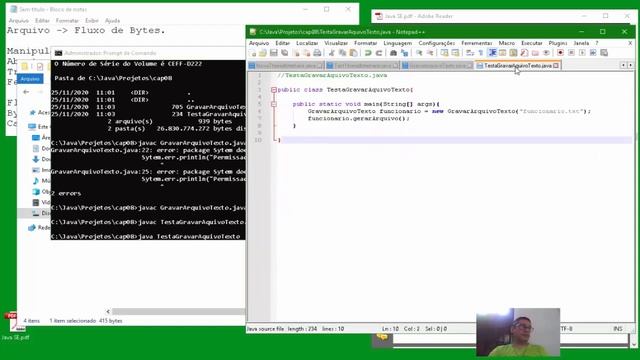Click the 'Arquivo -> Fluxo de Bytes.' text line
Viewport: 640px width, 360px height.
[x=86, y=31]
